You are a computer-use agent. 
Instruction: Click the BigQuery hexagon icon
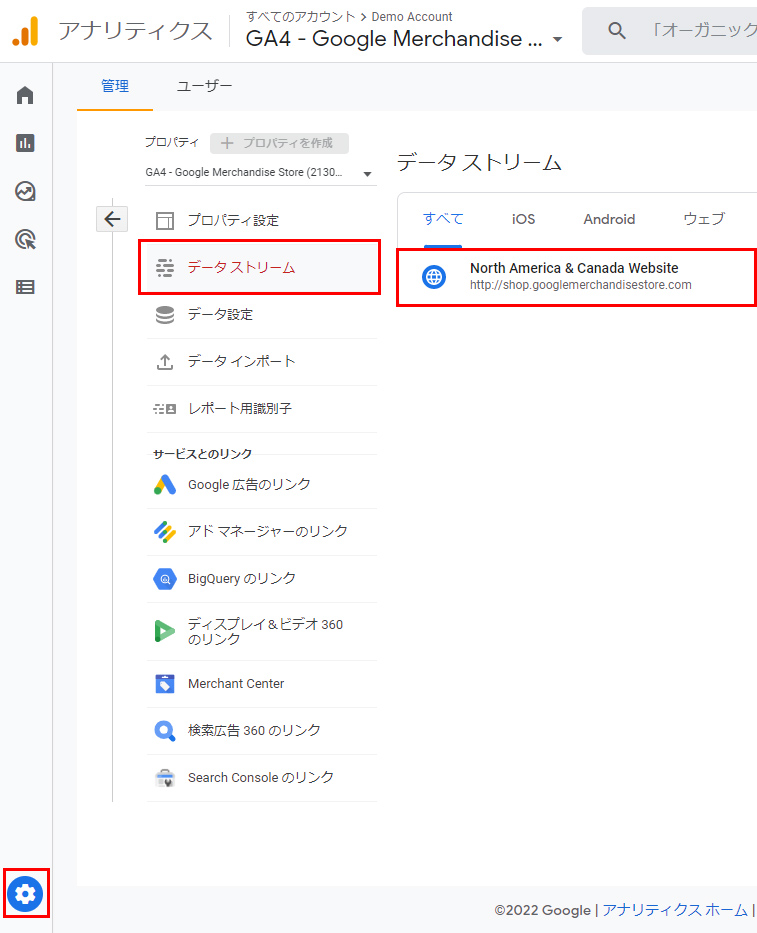coord(165,579)
